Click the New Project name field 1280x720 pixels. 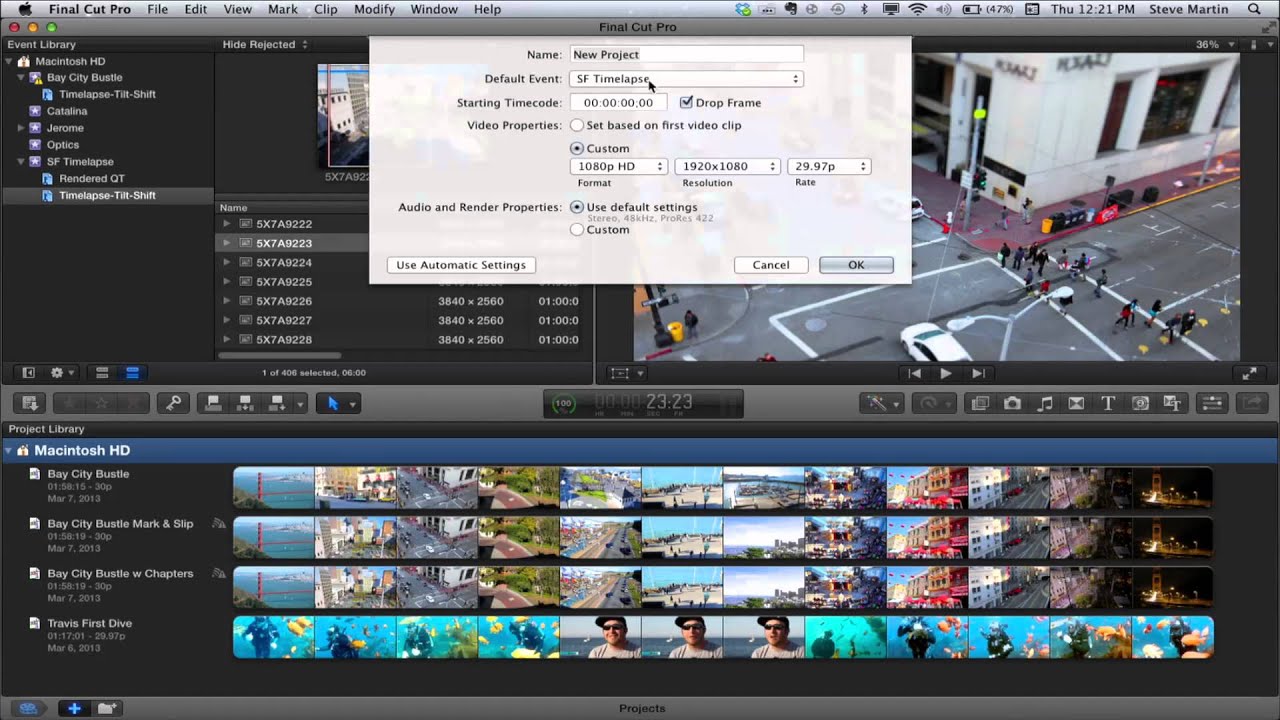tap(686, 55)
